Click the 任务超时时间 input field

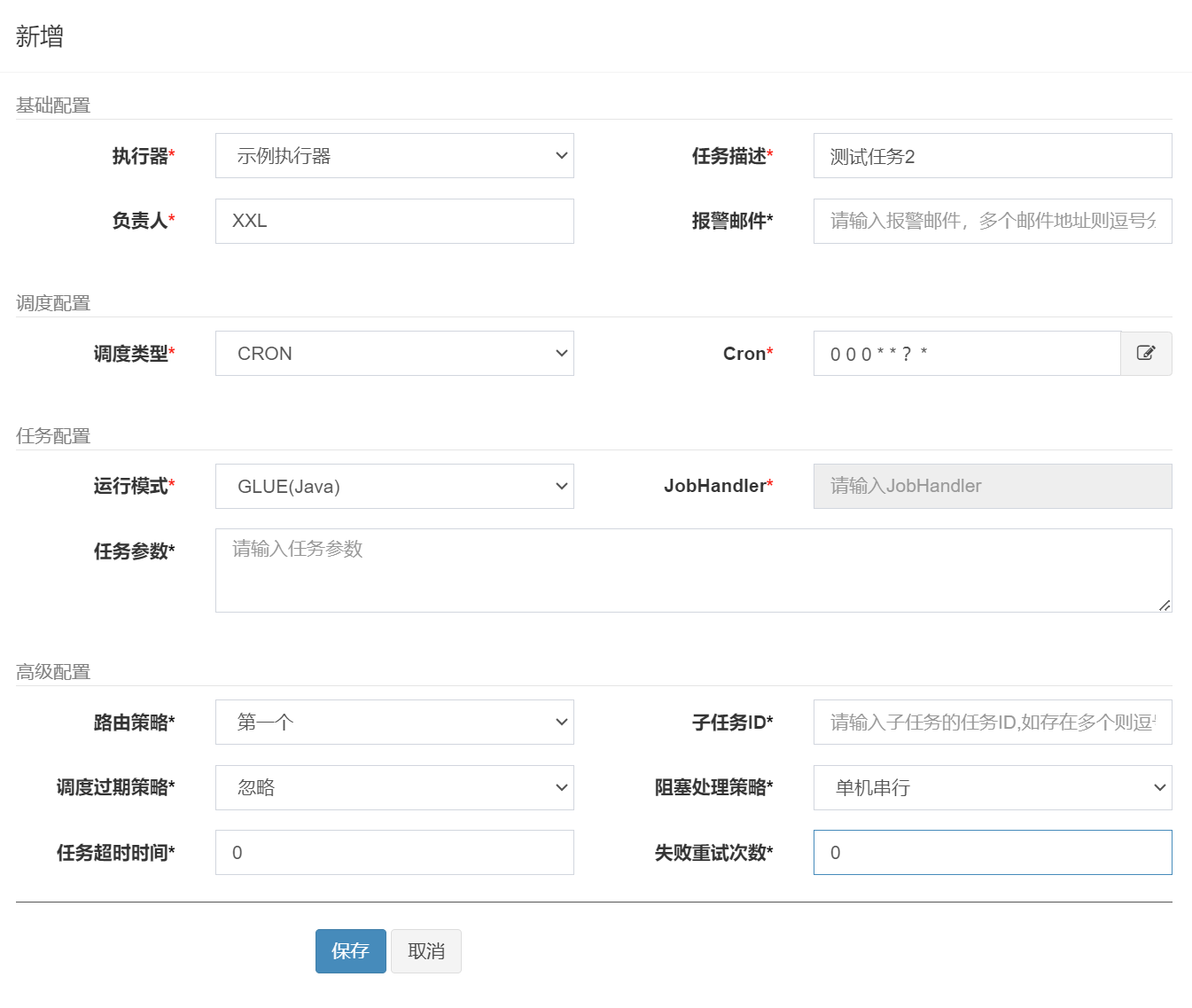point(394,853)
